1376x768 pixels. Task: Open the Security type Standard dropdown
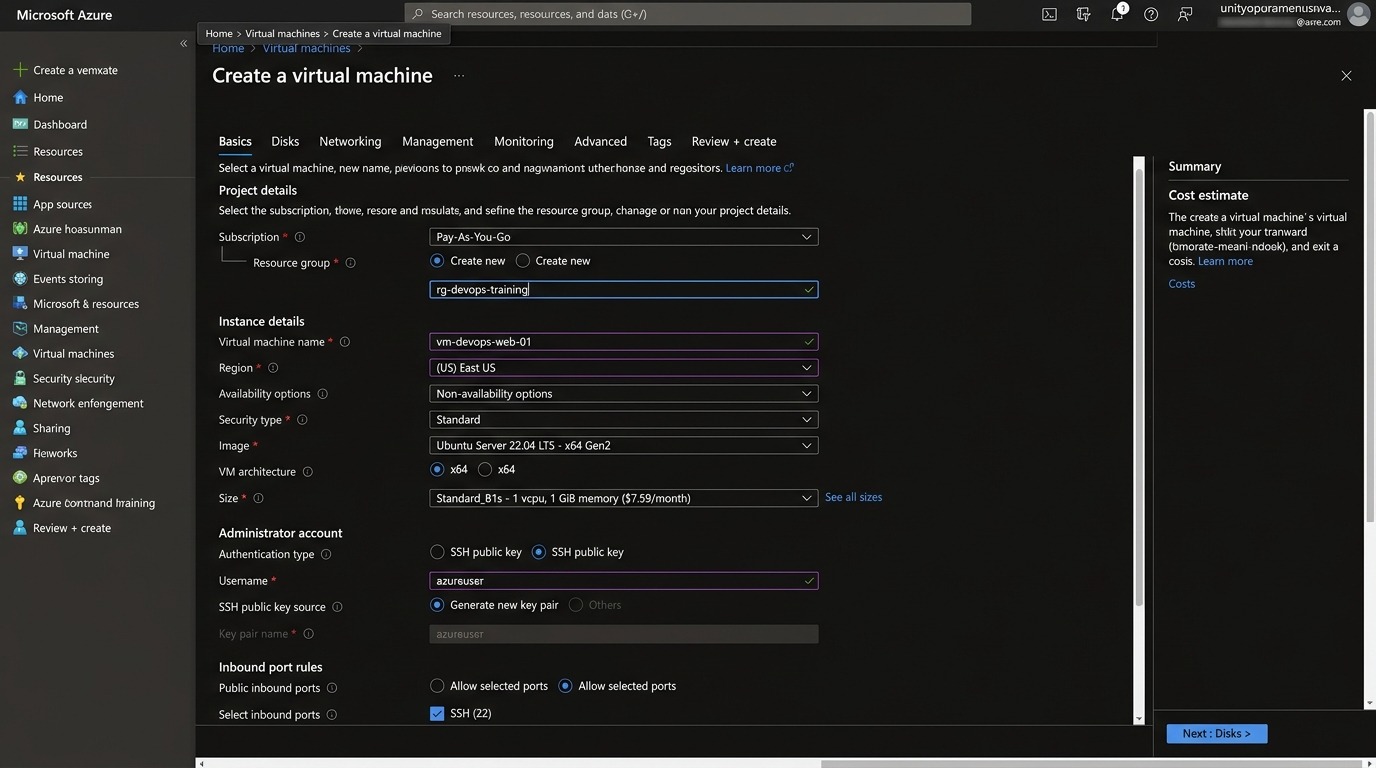click(624, 420)
